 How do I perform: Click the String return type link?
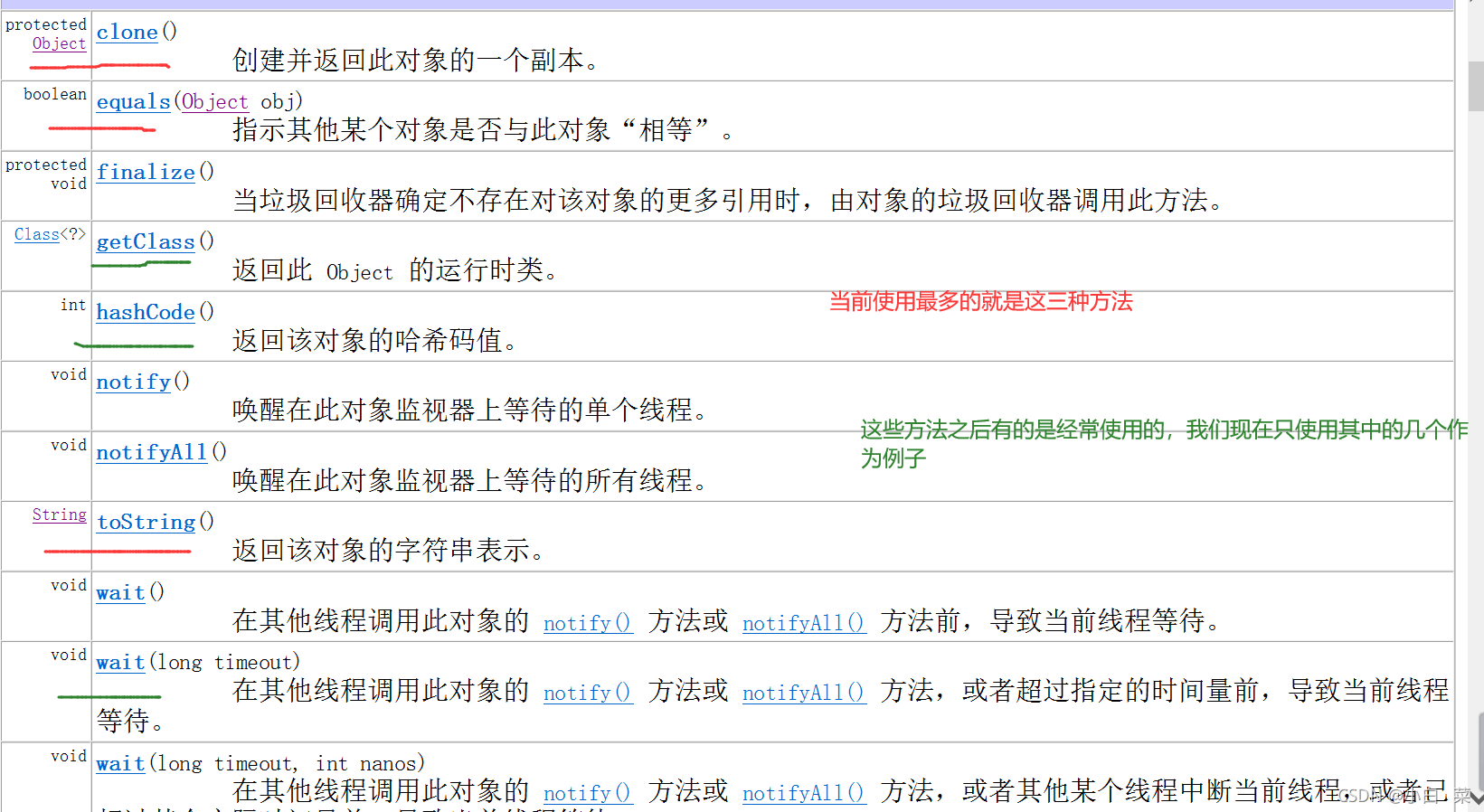[60, 515]
